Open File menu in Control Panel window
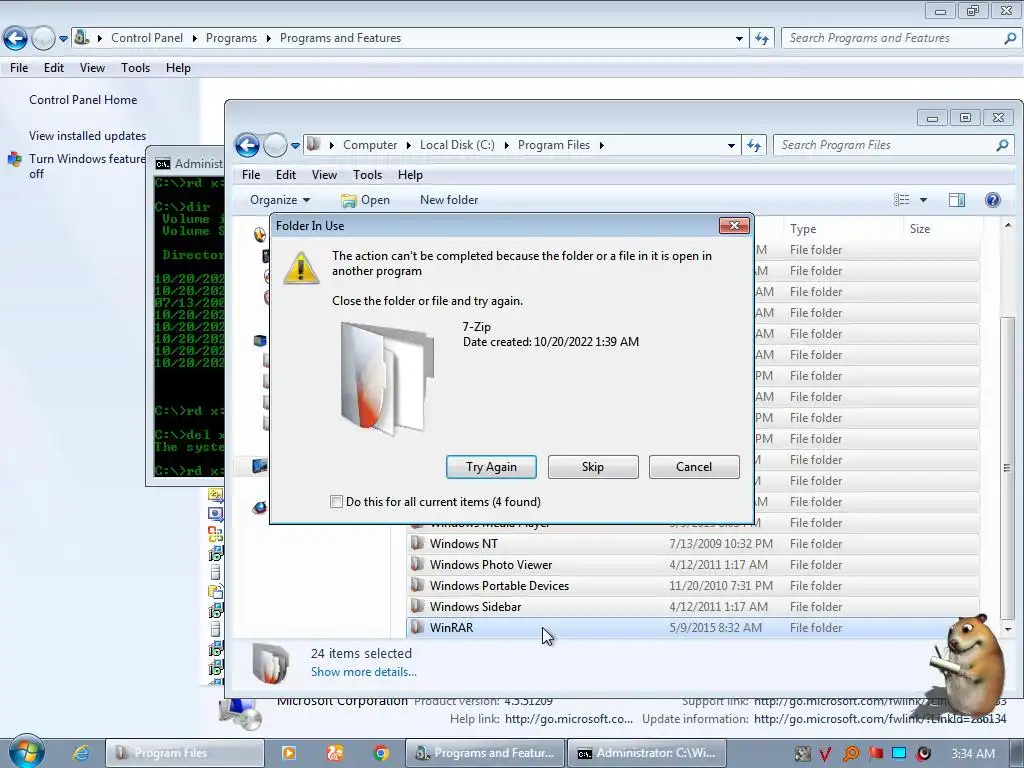Image resolution: width=1024 pixels, height=768 pixels. coord(19,68)
